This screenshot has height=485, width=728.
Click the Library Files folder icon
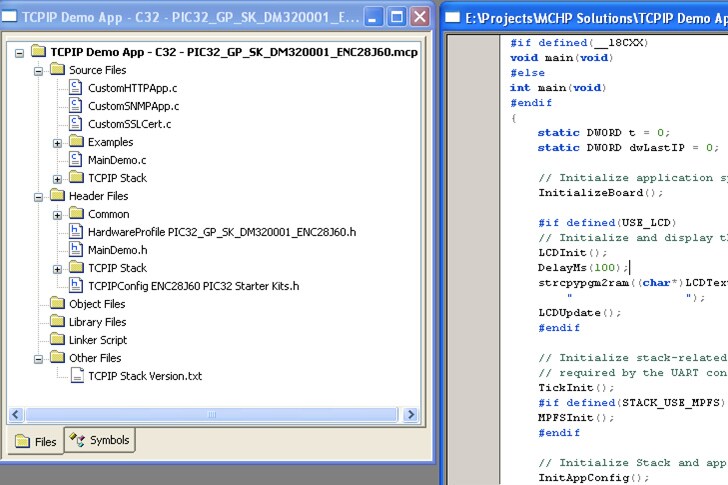[x=58, y=321]
